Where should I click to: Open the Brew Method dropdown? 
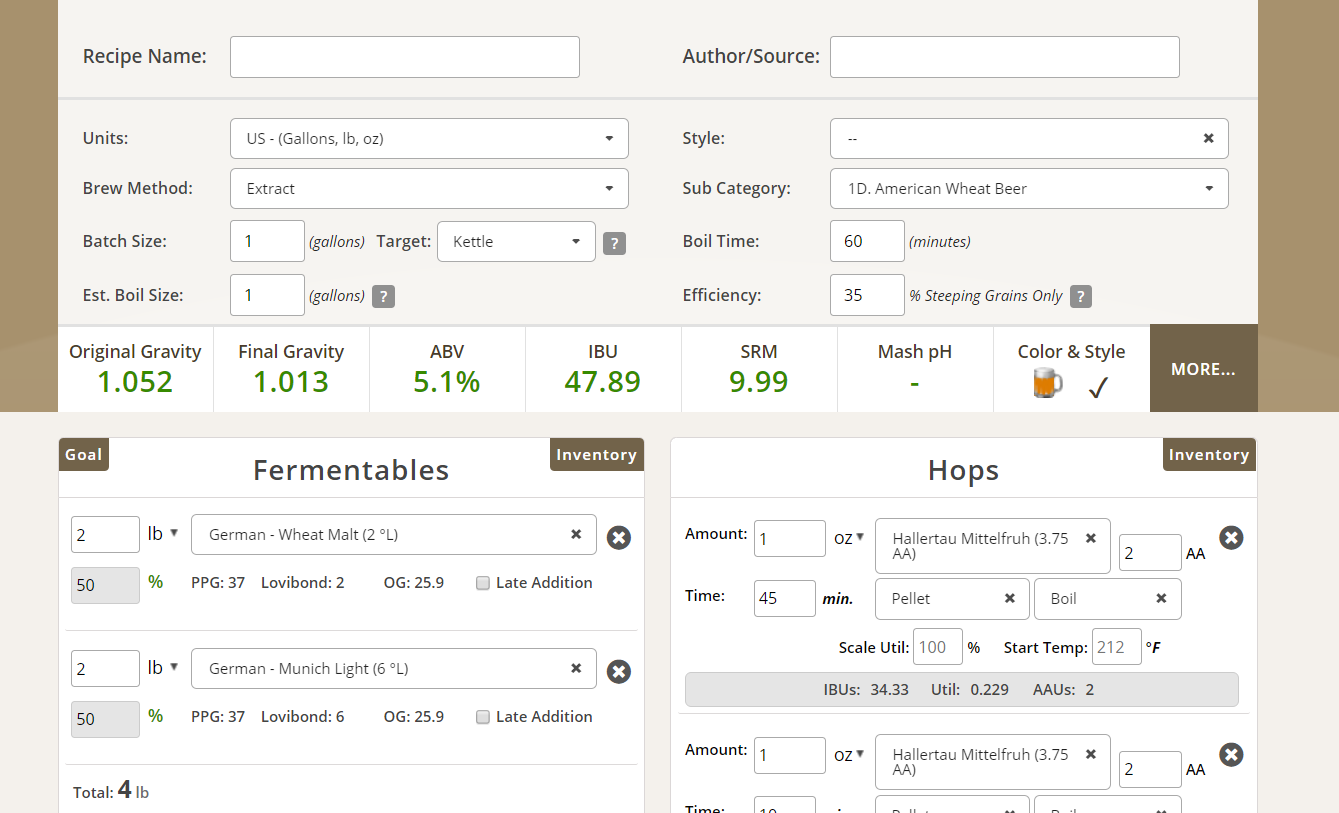click(x=429, y=189)
